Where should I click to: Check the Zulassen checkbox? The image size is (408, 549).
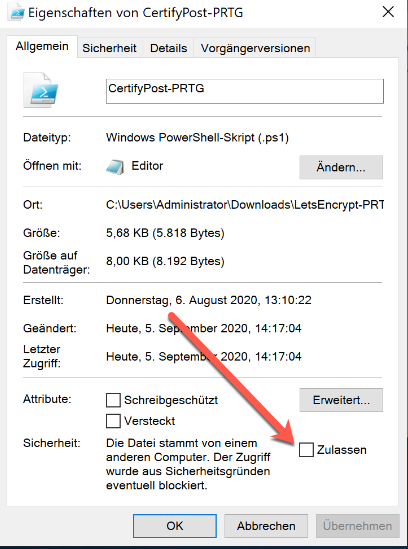pyautogui.click(x=306, y=450)
